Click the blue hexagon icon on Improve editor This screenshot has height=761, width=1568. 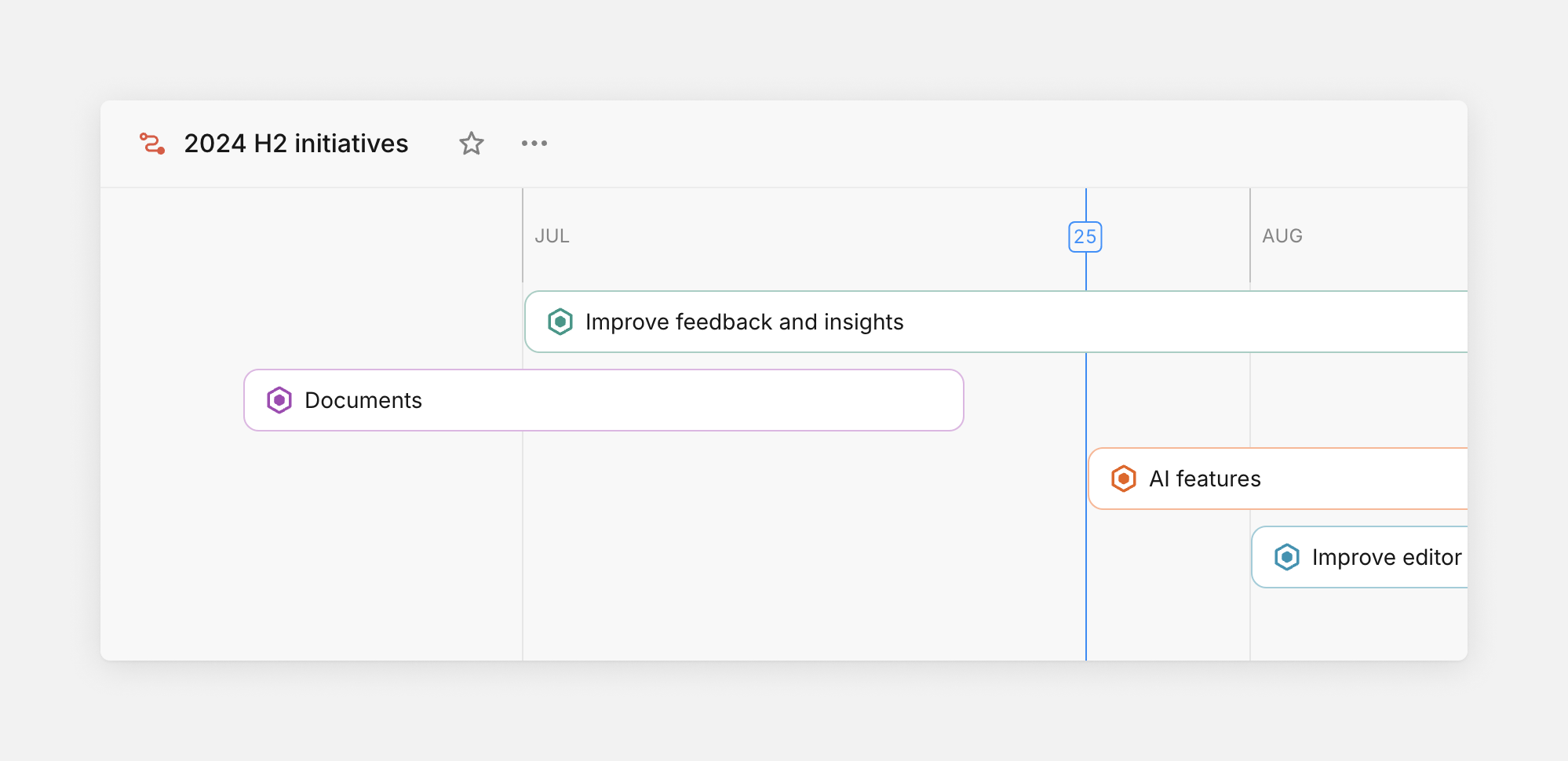click(1287, 557)
